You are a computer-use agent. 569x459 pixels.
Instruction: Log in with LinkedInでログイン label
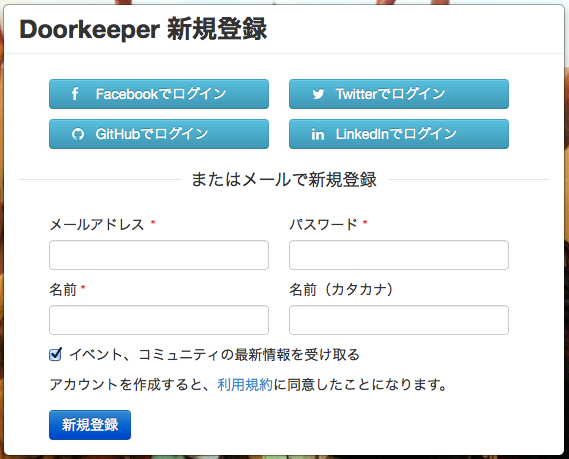coord(396,134)
